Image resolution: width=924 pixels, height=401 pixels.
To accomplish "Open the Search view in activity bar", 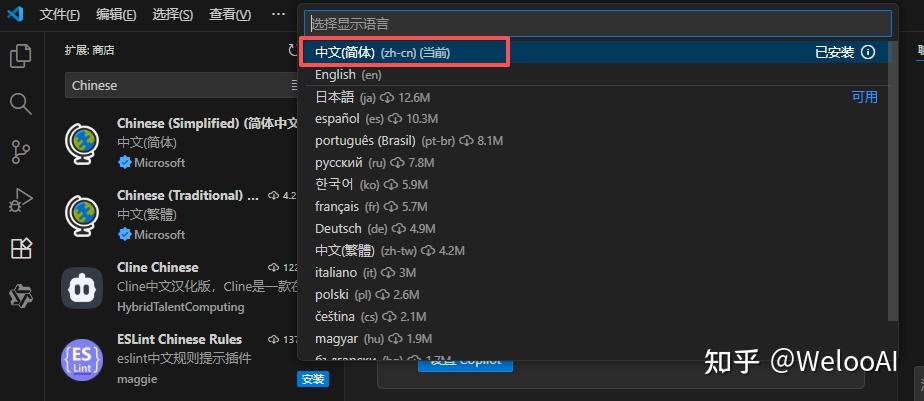I will click(21, 104).
